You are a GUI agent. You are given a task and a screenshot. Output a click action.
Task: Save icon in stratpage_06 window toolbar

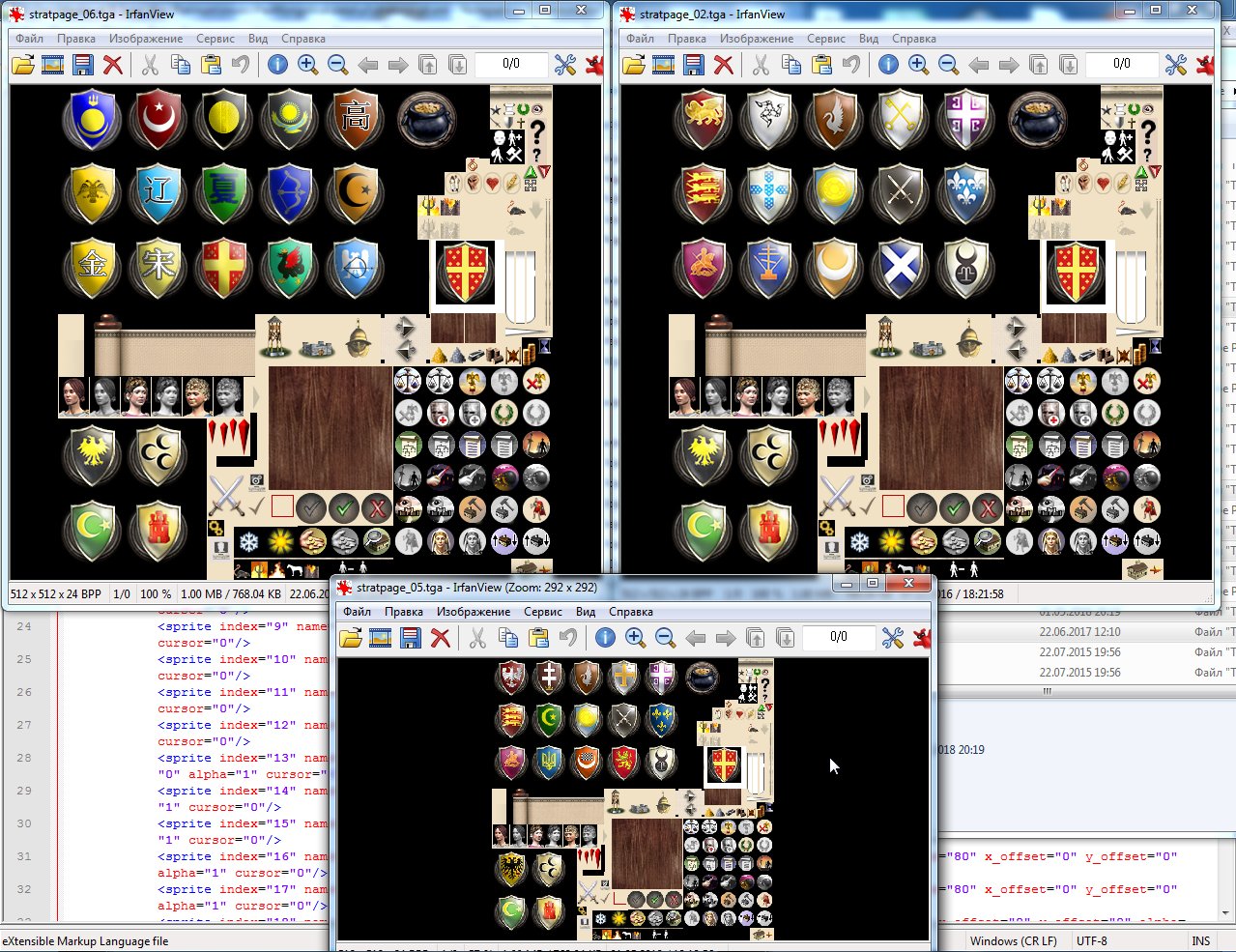click(x=83, y=65)
